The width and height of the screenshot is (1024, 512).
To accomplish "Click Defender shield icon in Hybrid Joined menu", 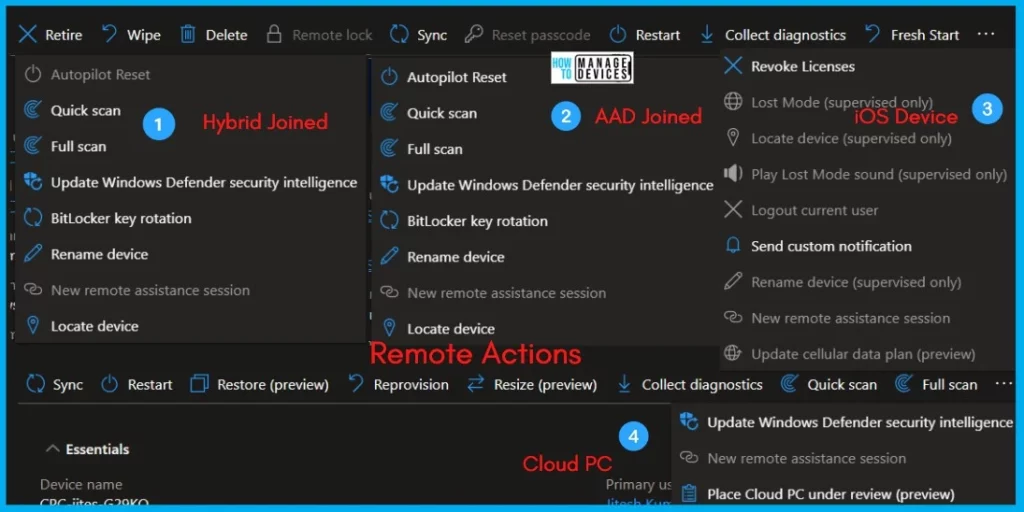I will pos(33,182).
